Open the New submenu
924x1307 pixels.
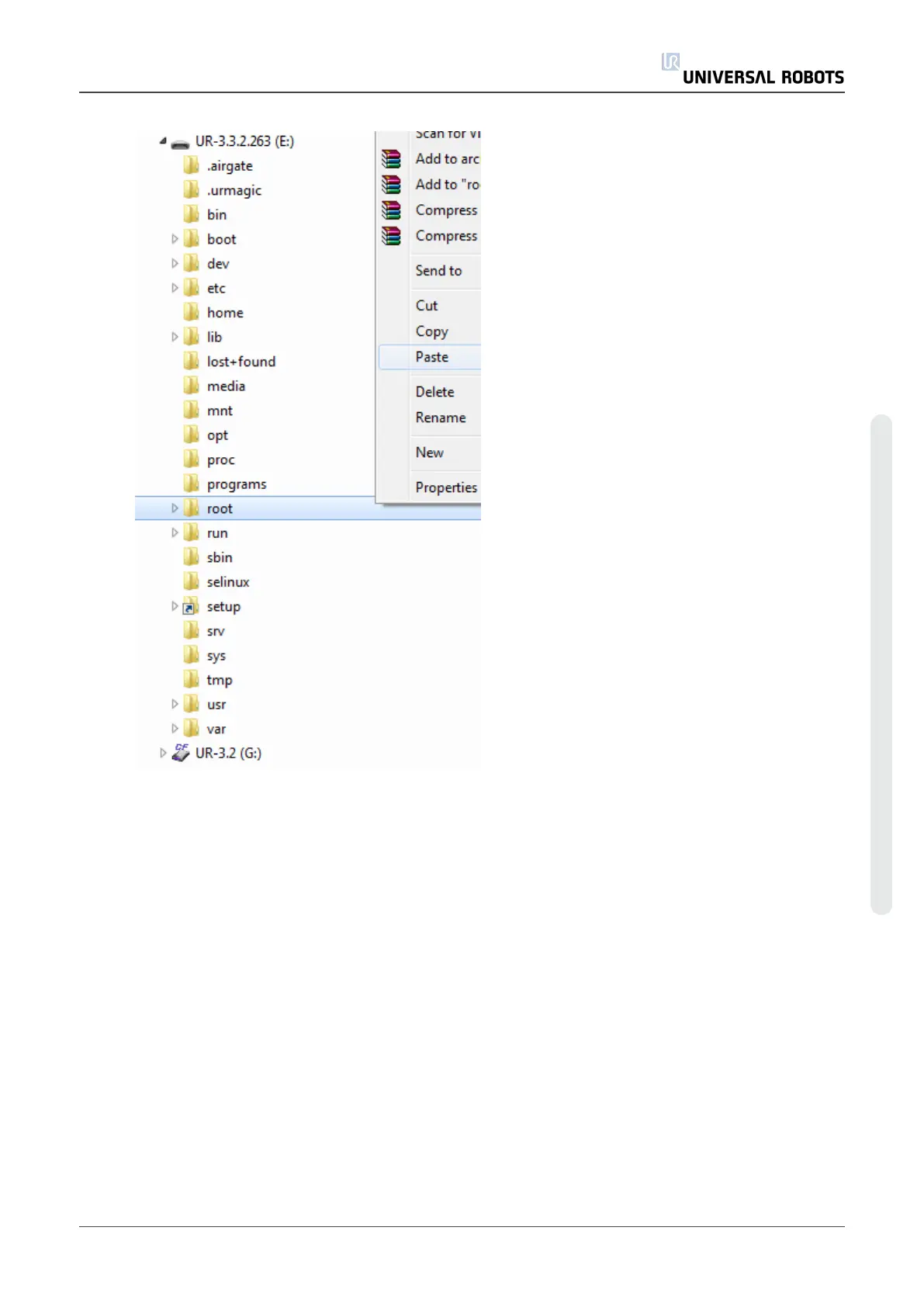tap(429, 452)
